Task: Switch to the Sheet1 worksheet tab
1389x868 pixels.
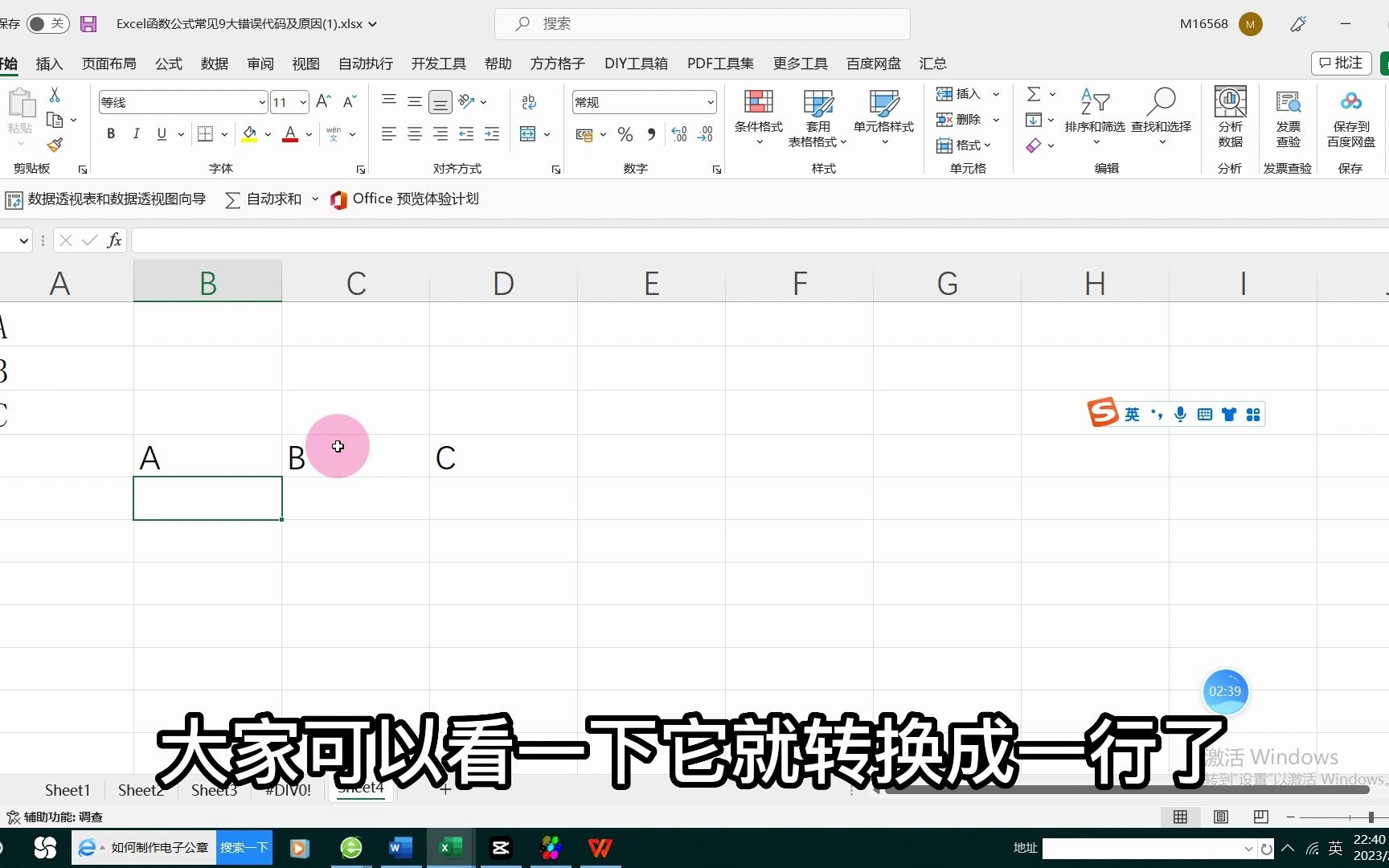Action: coord(68,790)
